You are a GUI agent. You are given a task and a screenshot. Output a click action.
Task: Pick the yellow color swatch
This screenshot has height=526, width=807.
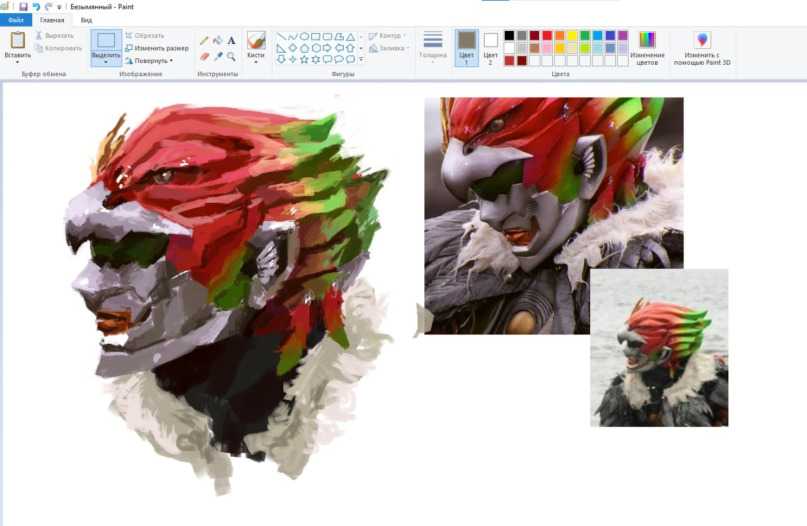pyautogui.click(x=573, y=35)
